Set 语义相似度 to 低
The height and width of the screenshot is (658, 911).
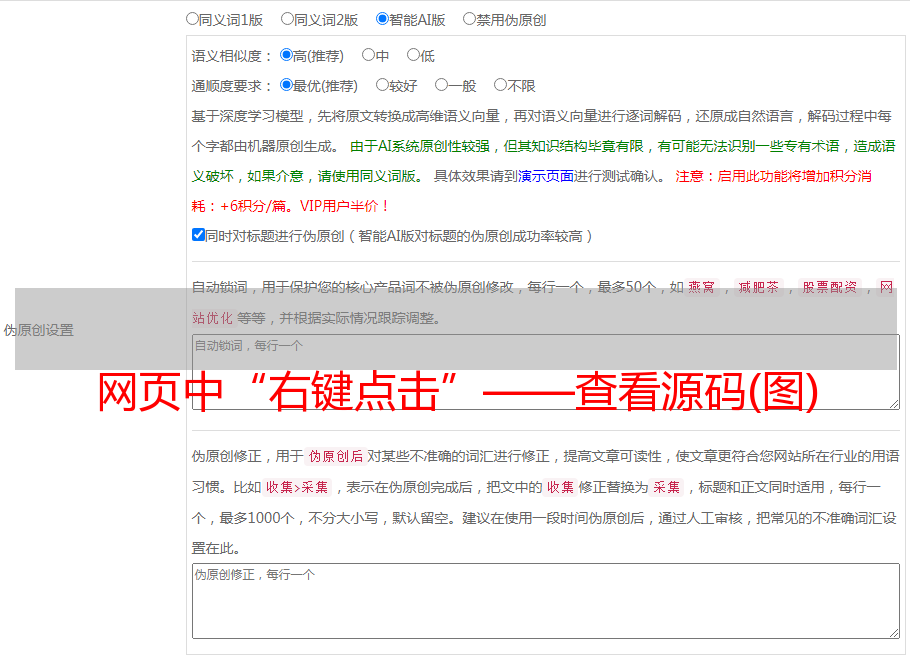tap(413, 56)
